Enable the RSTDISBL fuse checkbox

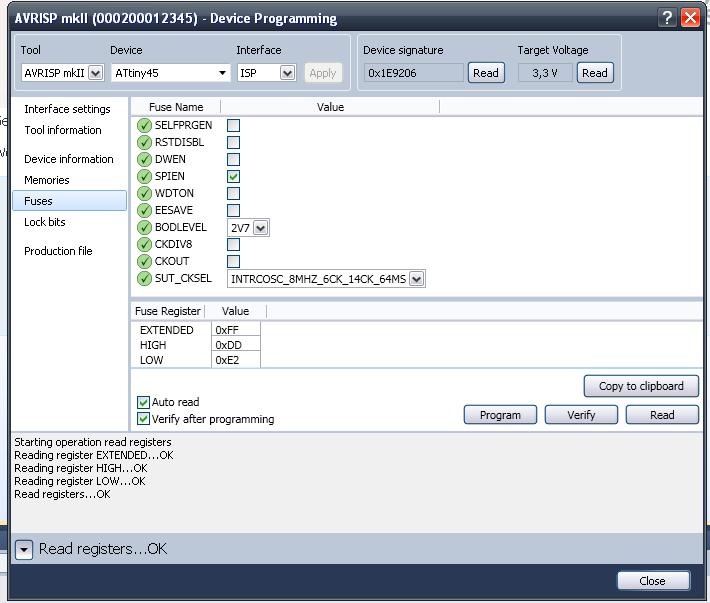[233, 143]
